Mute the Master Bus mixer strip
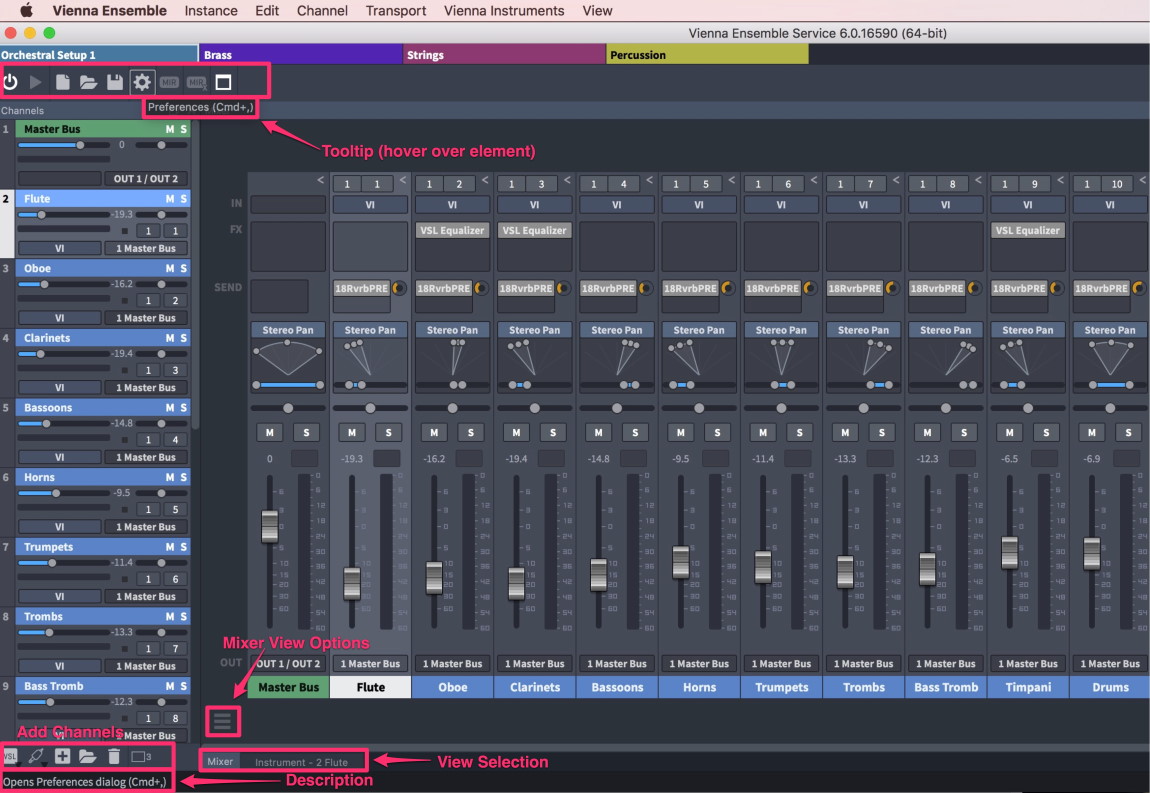 pyautogui.click(x=270, y=433)
